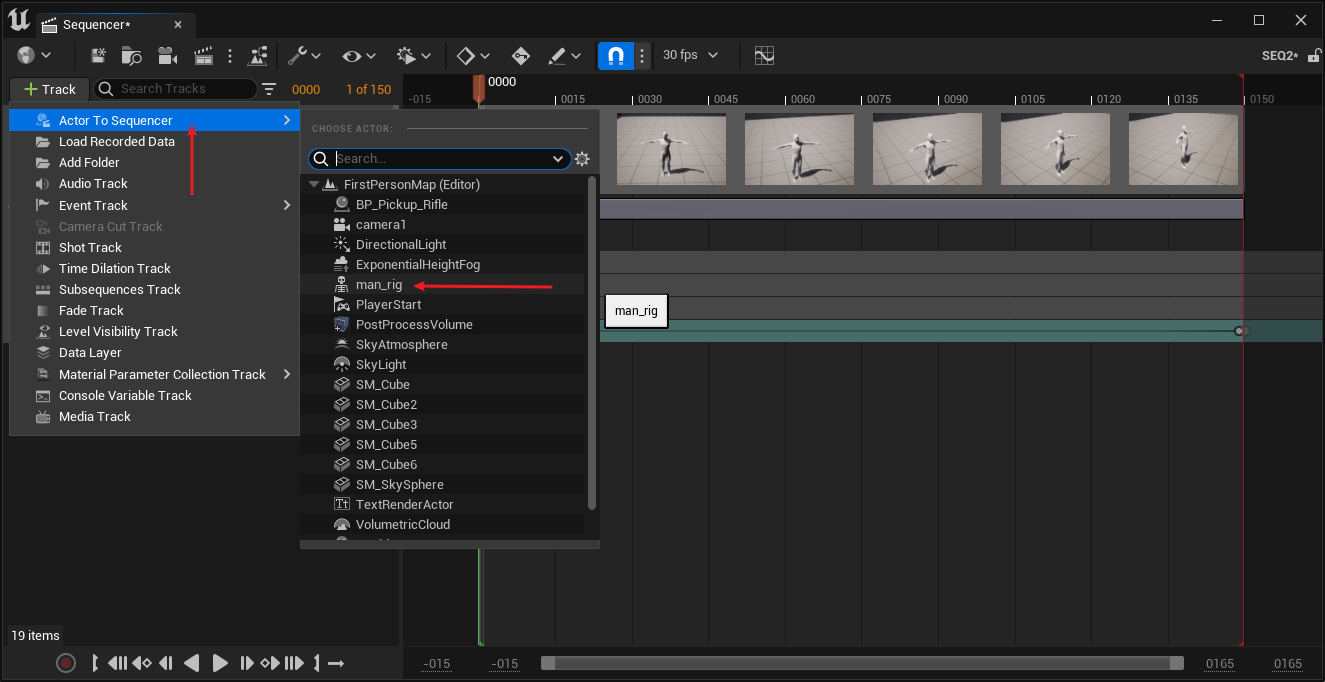Toggle the magnet snapping button
The height and width of the screenshot is (682, 1325).
[616, 56]
